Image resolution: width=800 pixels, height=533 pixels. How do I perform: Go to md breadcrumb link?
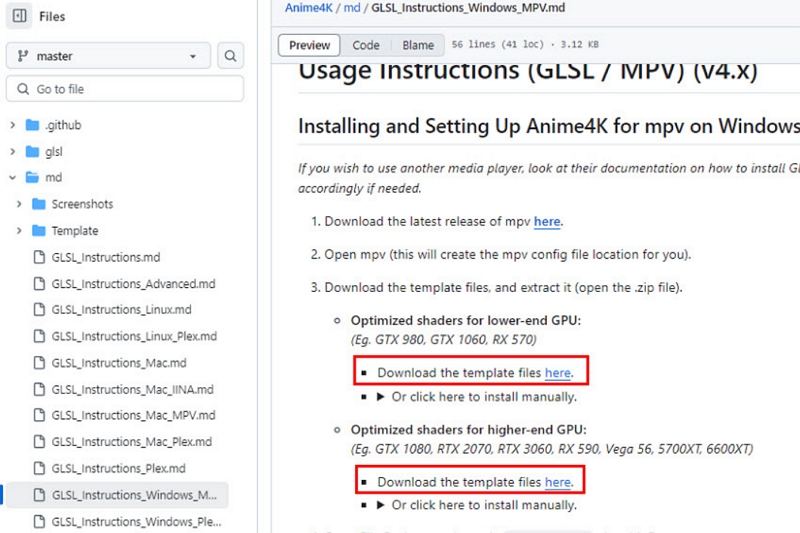(x=352, y=8)
